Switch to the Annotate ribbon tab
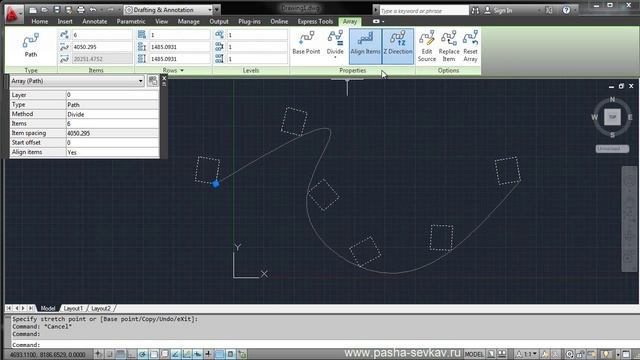This screenshot has width=640, height=360. click(95, 21)
